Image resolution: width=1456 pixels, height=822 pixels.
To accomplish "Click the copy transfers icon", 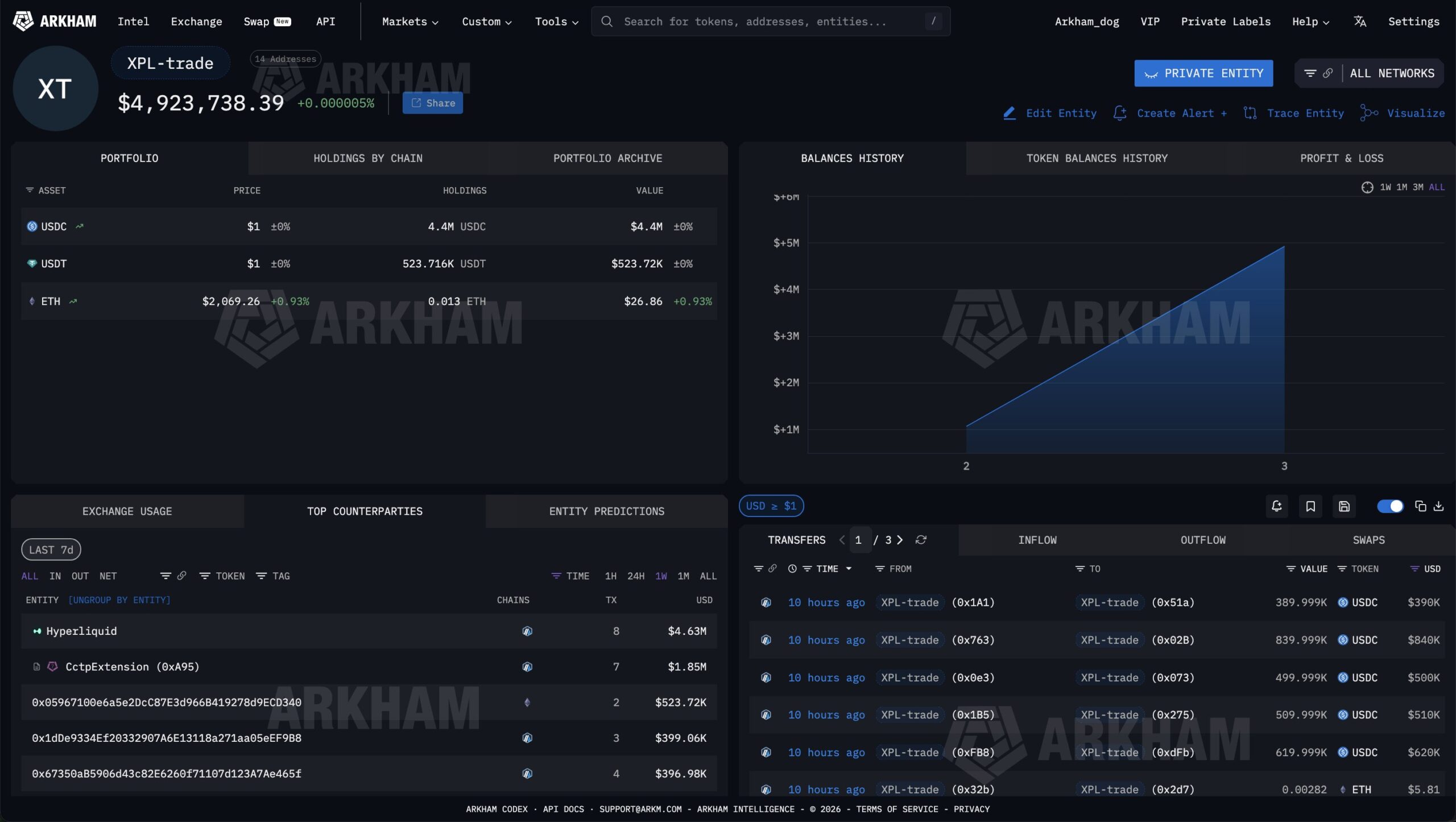I will point(1420,506).
